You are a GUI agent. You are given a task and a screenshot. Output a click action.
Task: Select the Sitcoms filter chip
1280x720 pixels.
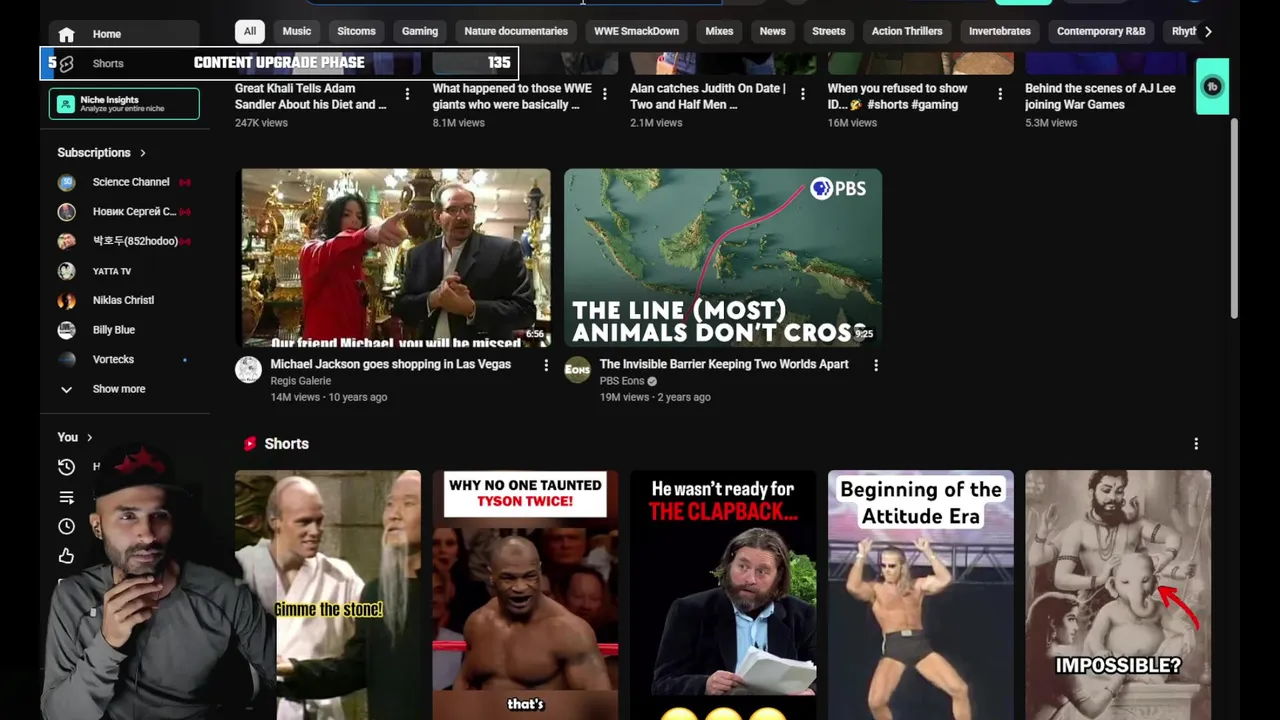click(x=356, y=31)
